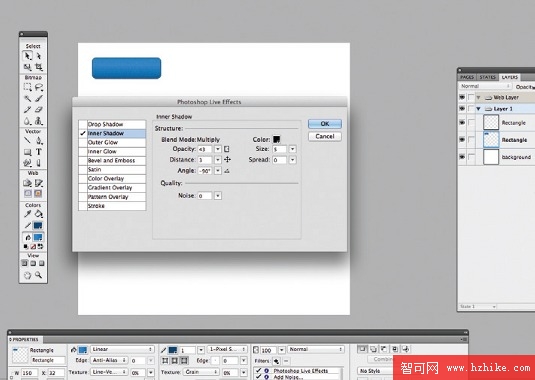This screenshot has width=535, height=380.
Task: Select the Scale tool
Action: [x=28, y=67]
